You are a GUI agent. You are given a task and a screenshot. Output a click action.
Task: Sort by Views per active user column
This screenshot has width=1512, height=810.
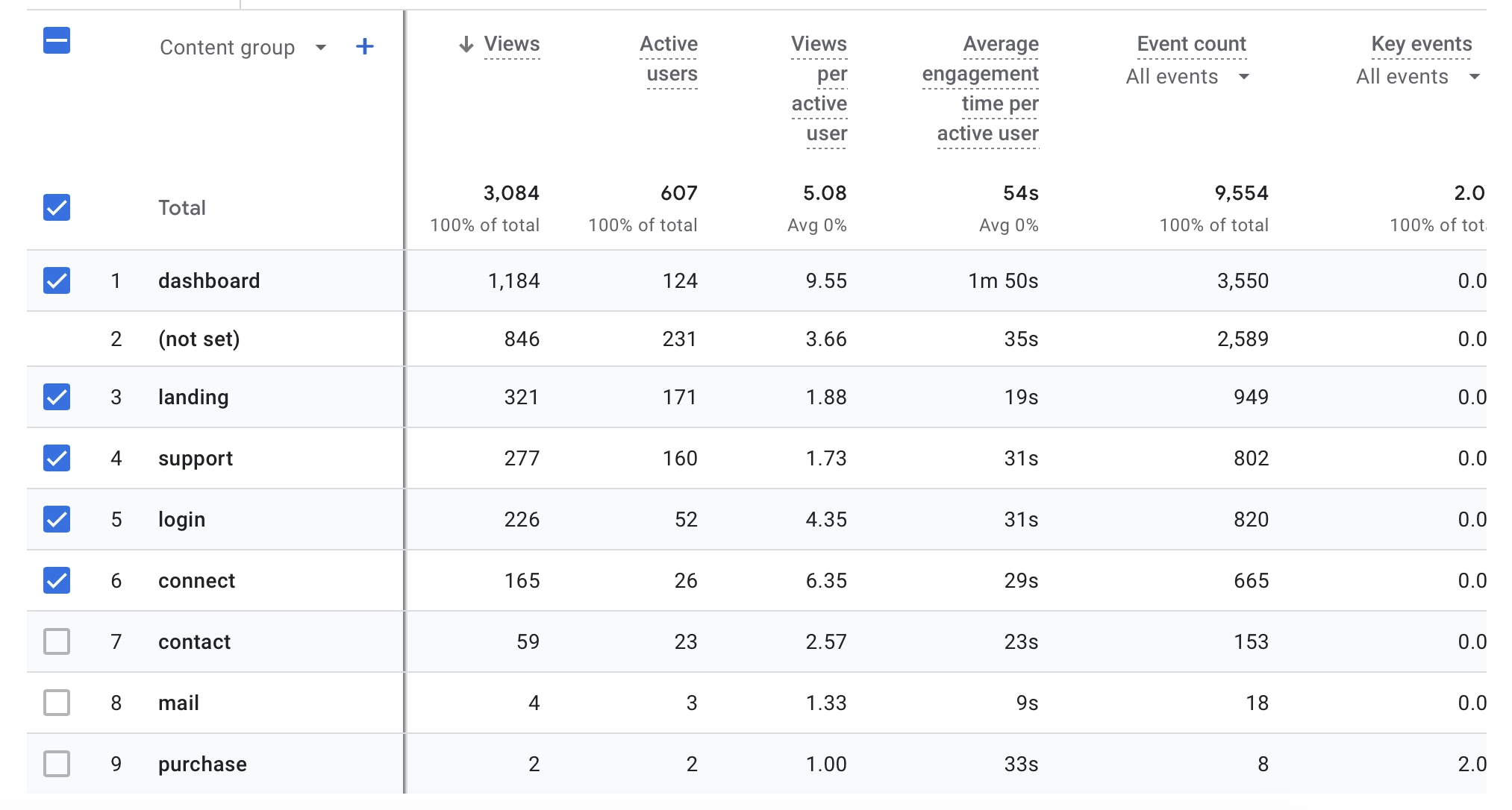tap(819, 88)
